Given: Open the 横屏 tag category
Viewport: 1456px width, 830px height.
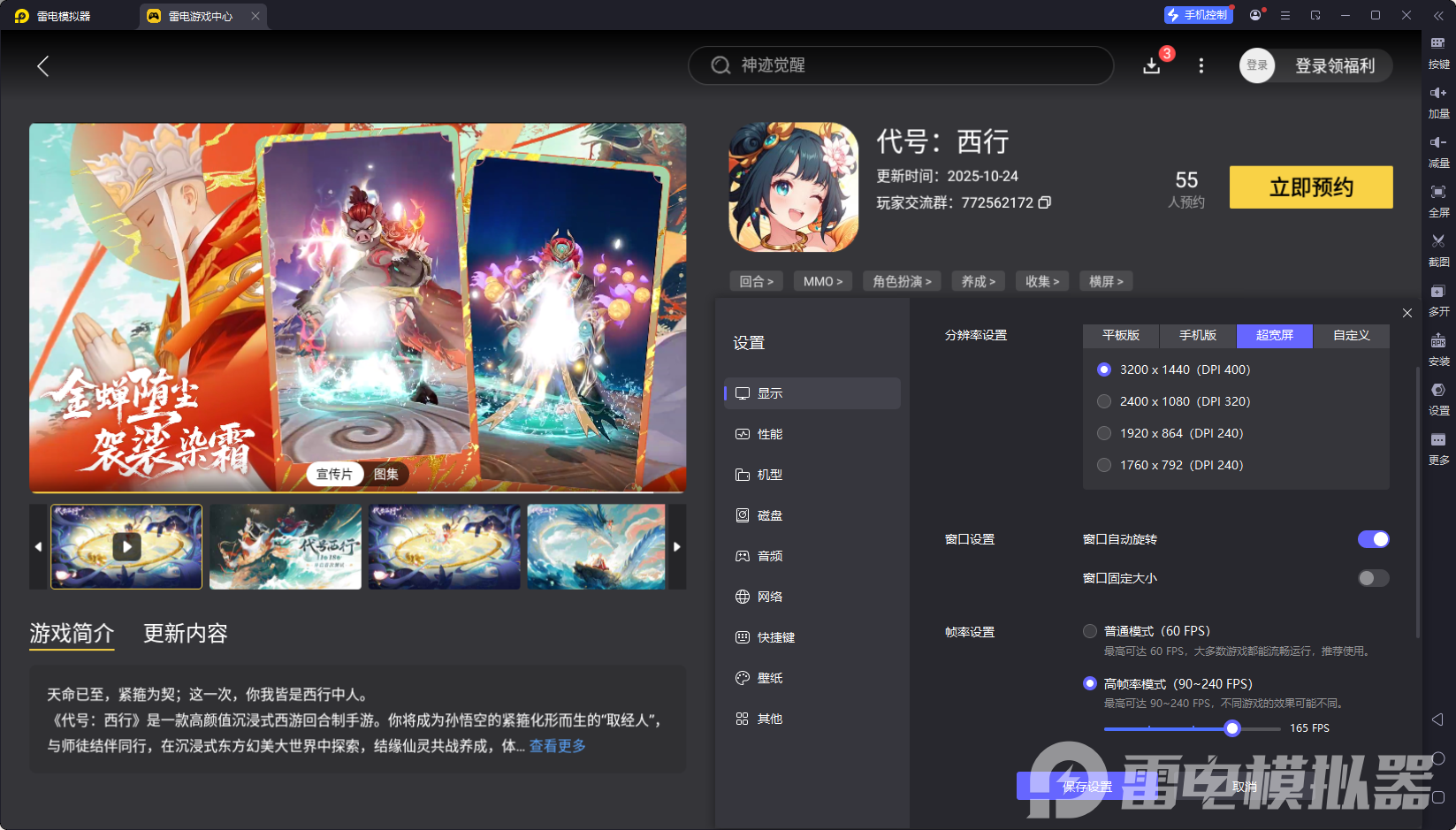Looking at the screenshot, I should coord(1106,281).
